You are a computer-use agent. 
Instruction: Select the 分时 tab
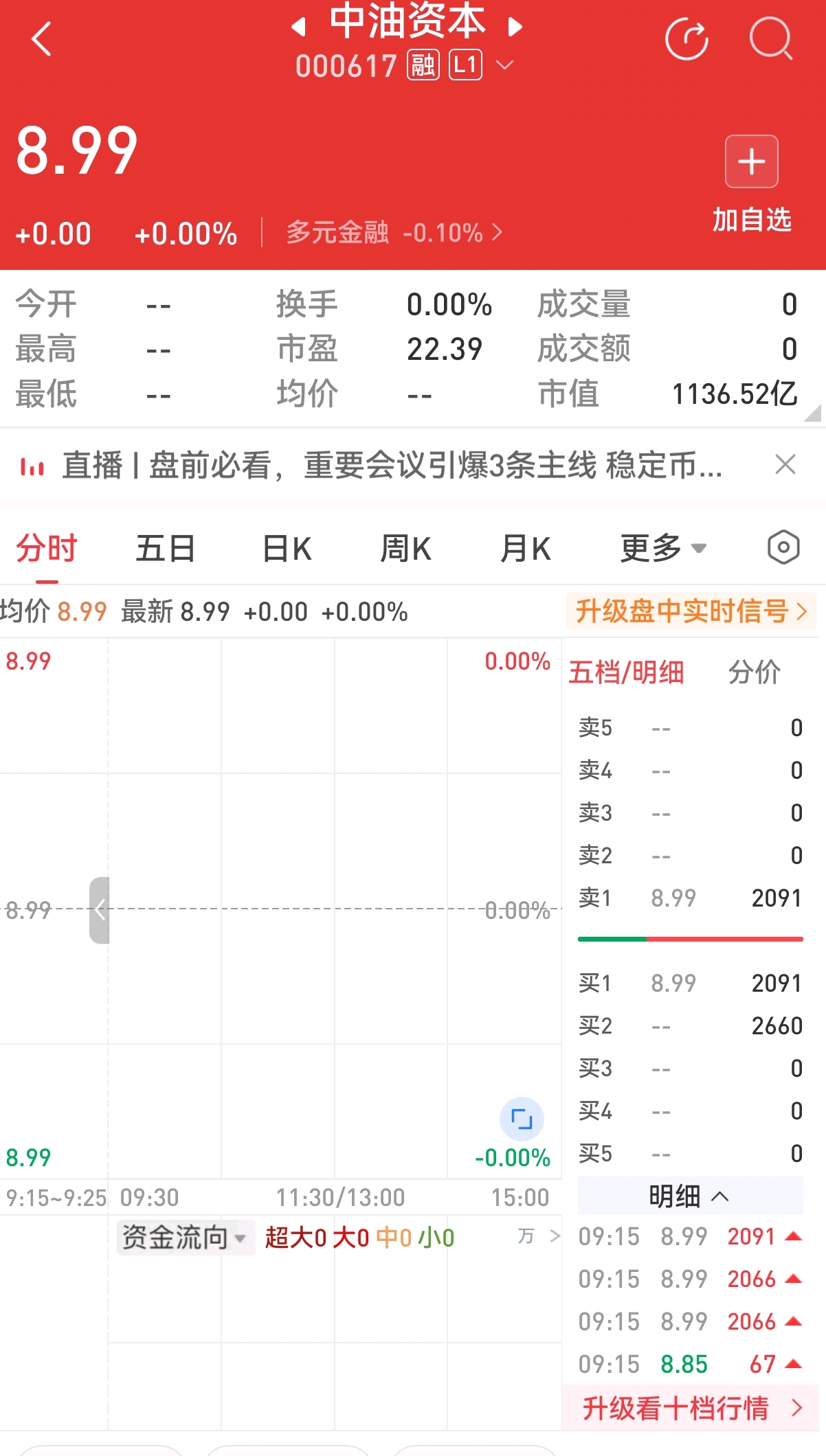point(47,549)
